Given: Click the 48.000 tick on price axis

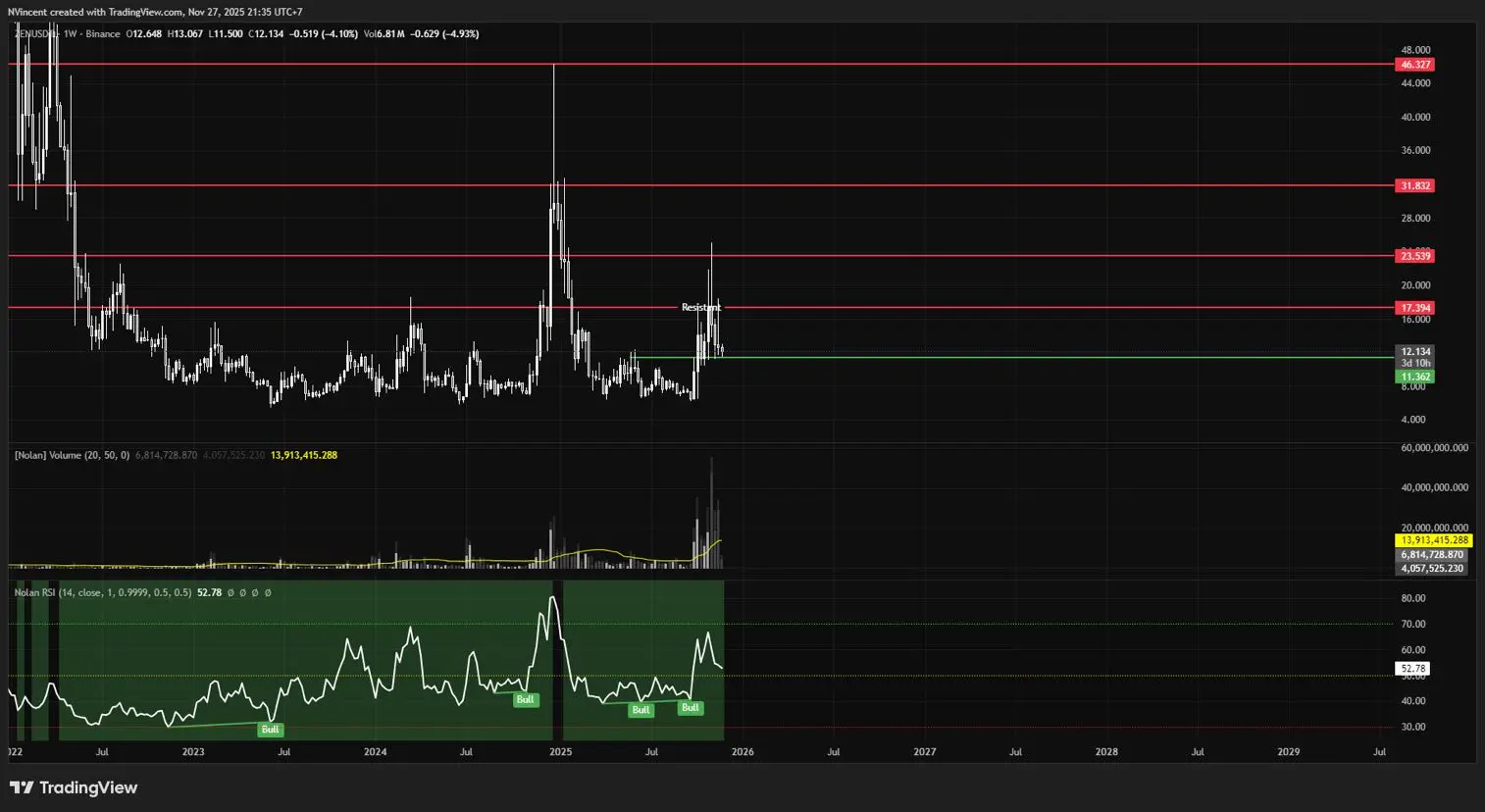Looking at the screenshot, I should click(x=1415, y=50).
